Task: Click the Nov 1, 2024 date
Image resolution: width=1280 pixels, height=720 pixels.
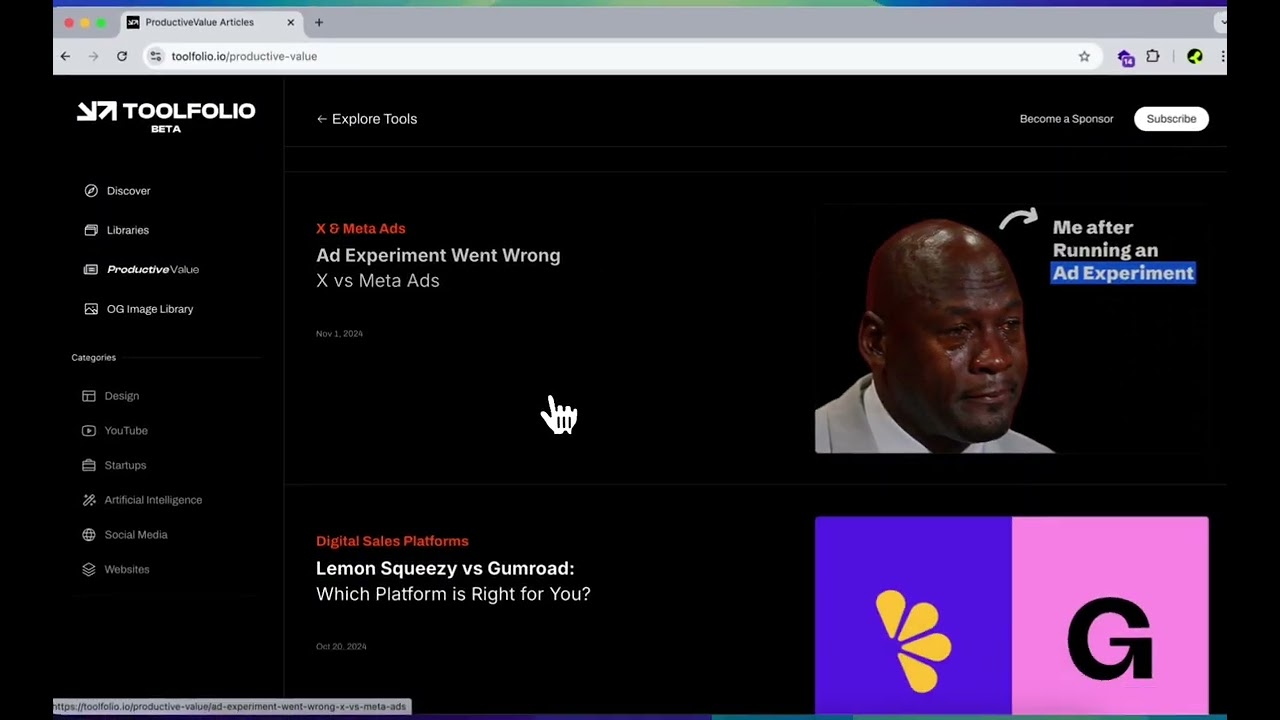Action: pos(339,334)
